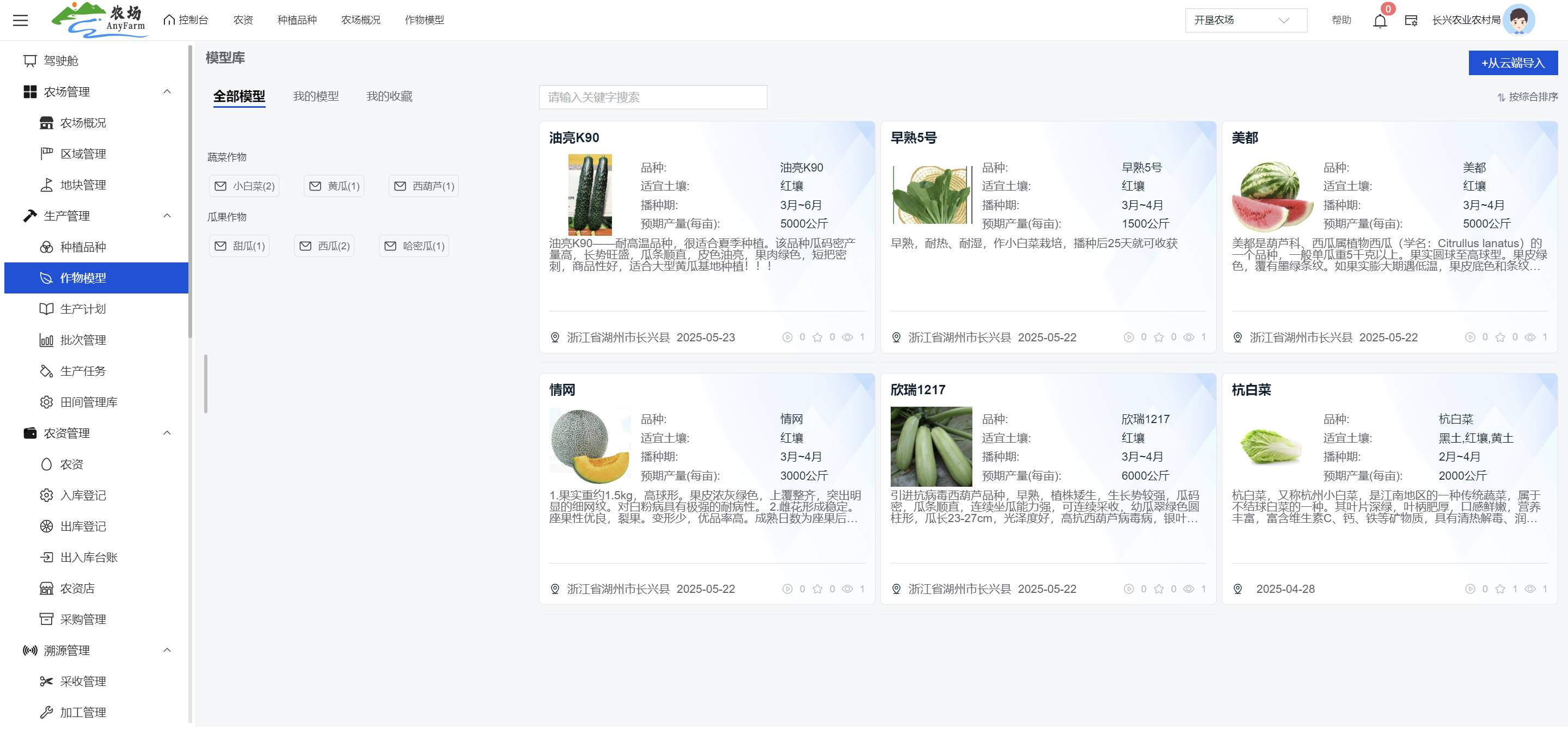Click play icon on 杭白菜 card
This screenshot has width=1568, height=735.
click(1469, 589)
